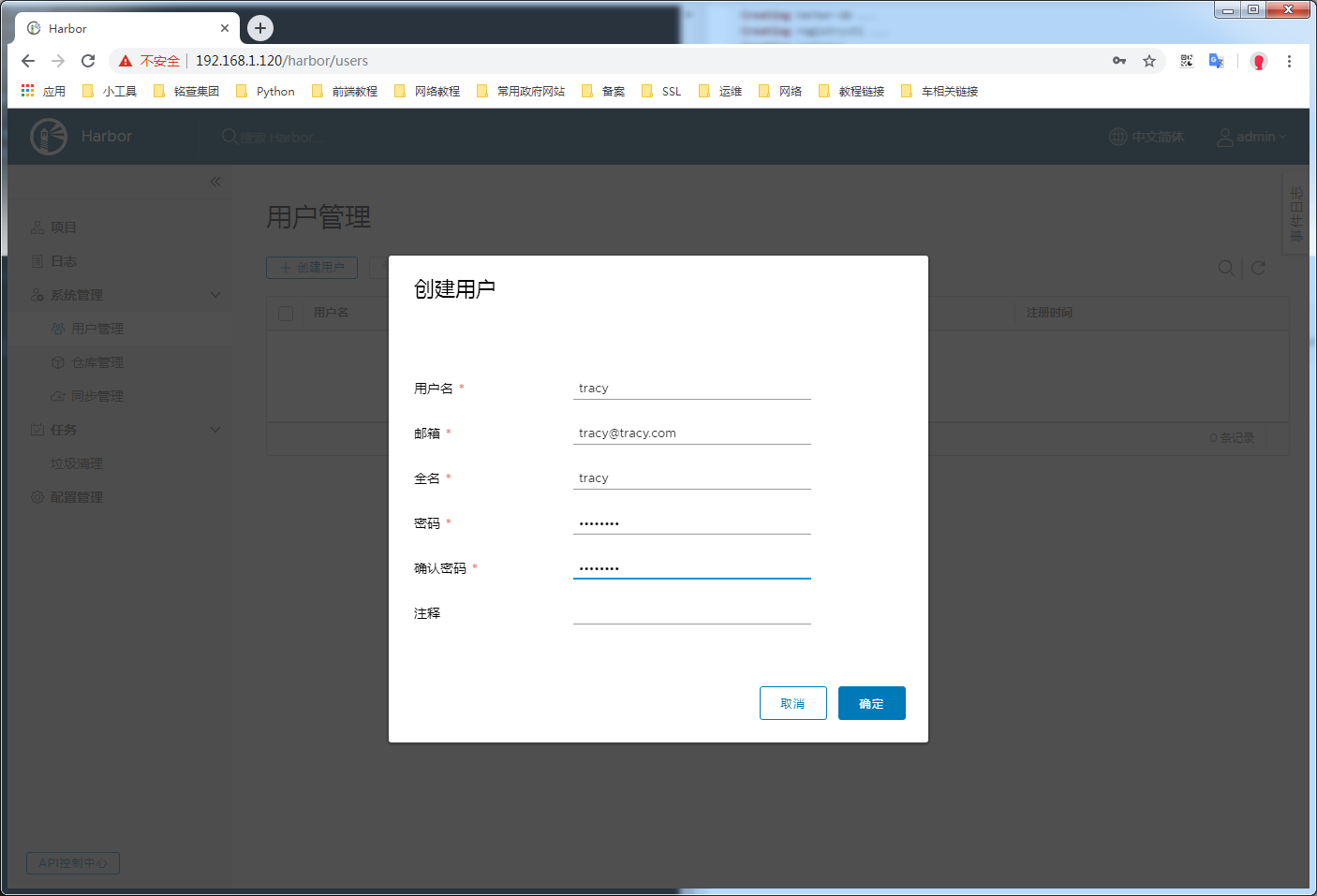The width and height of the screenshot is (1317, 896).
Task: Open the 应用 apps shortcut
Action: (x=43, y=91)
